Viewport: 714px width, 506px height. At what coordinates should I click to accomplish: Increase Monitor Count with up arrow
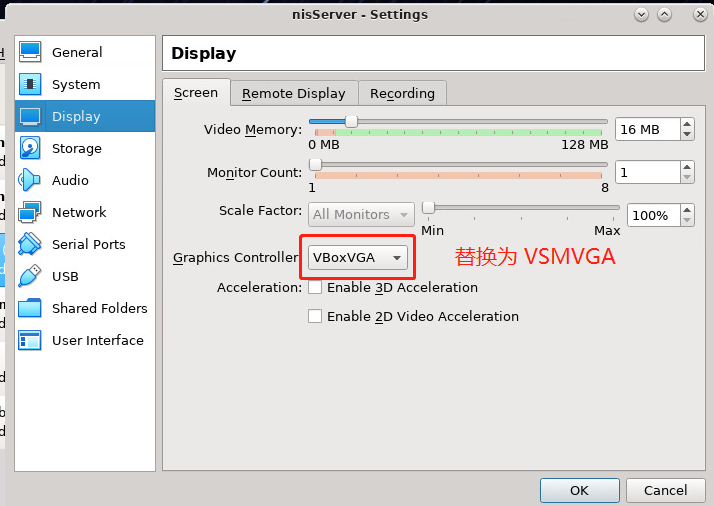click(687, 167)
